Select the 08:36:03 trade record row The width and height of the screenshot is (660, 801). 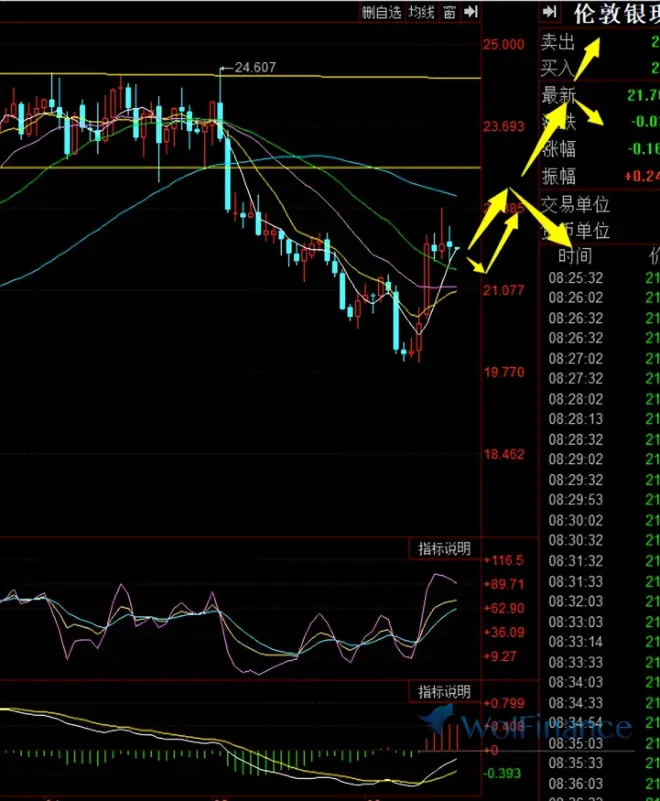[x=575, y=783]
